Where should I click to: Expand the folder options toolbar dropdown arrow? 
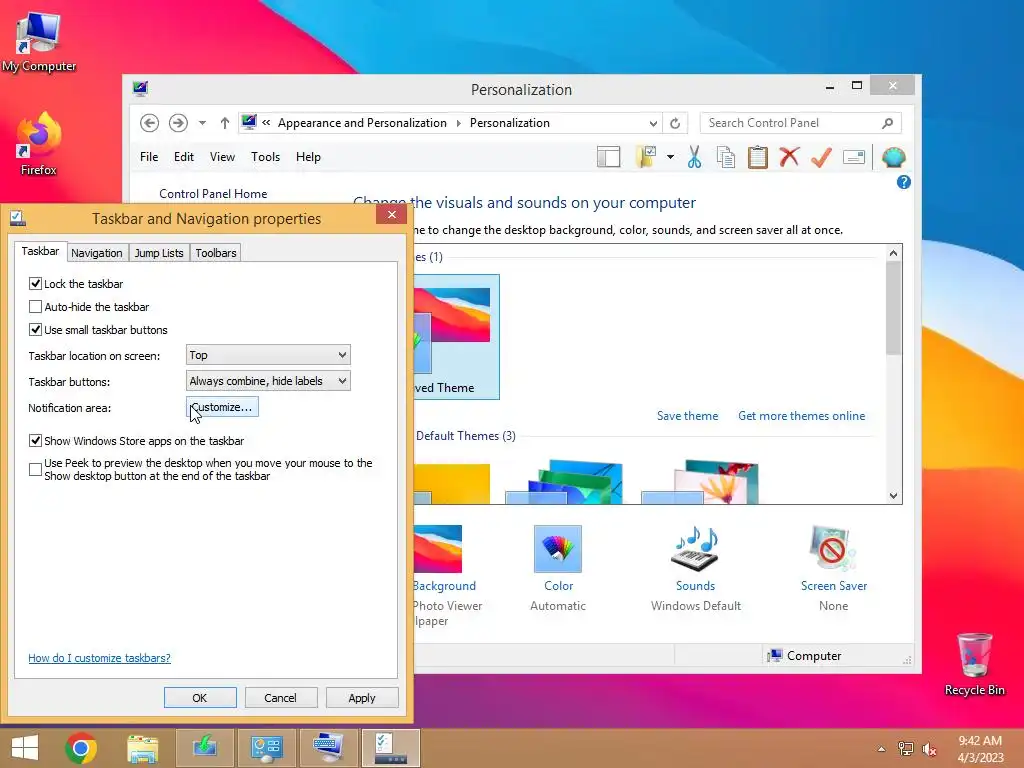pyautogui.click(x=670, y=157)
